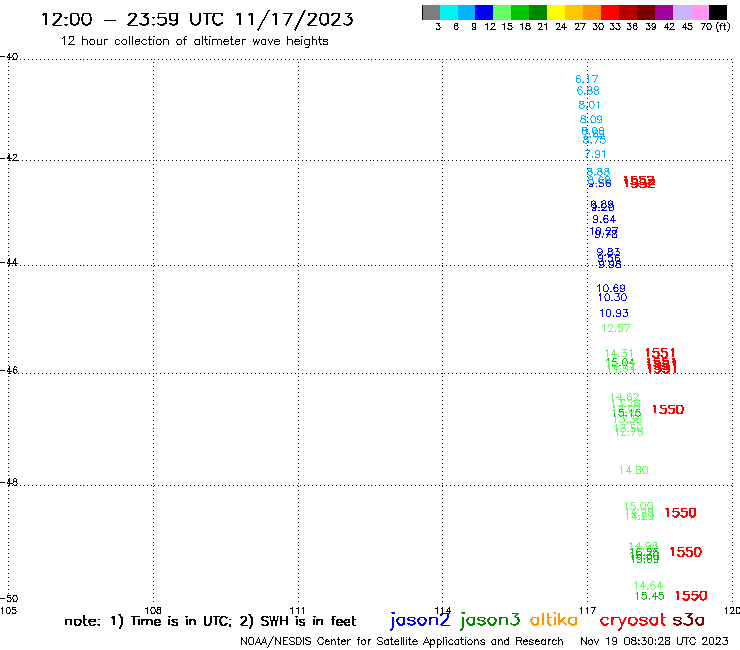Image resolution: width=740 pixels, height=650 pixels.
Task: Pick the purple swatch in the color scale
Action: click(664, 12)
